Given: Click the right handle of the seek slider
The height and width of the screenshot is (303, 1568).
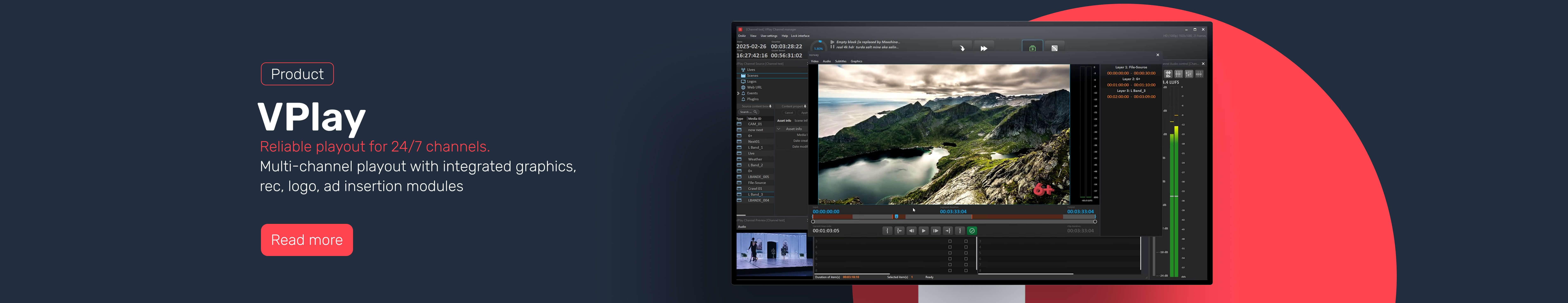Looking at the screenshot, I should point(1095,221).
